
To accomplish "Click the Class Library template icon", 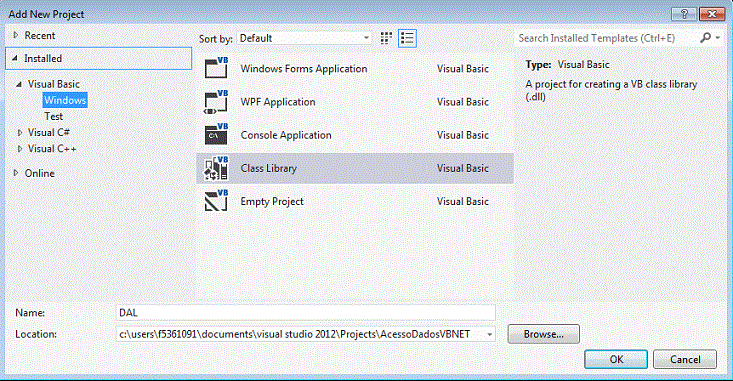I will (216, 168).
